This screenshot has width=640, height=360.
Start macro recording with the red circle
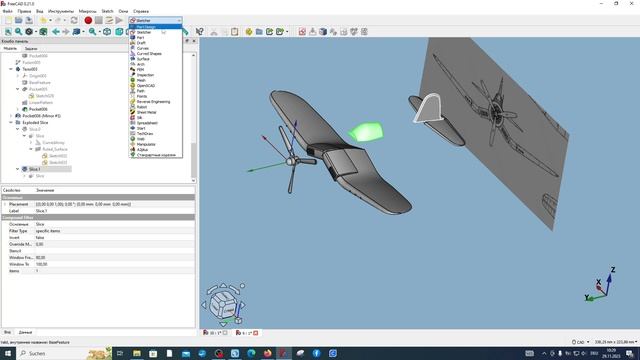point(88,20)
